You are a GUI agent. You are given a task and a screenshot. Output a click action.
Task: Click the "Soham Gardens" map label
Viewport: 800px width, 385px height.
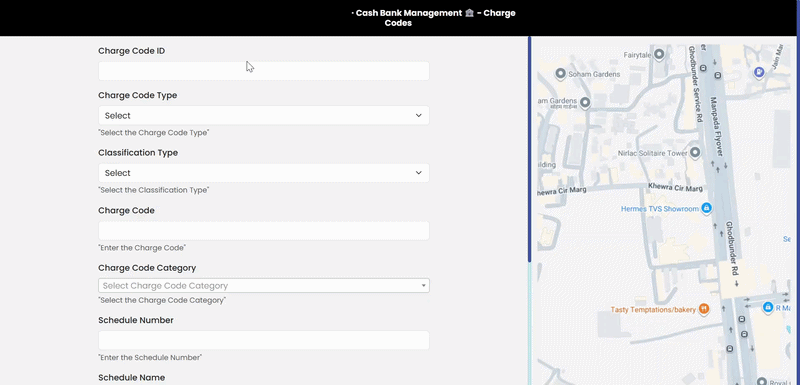pyautogui.click(x=594, y=74)
